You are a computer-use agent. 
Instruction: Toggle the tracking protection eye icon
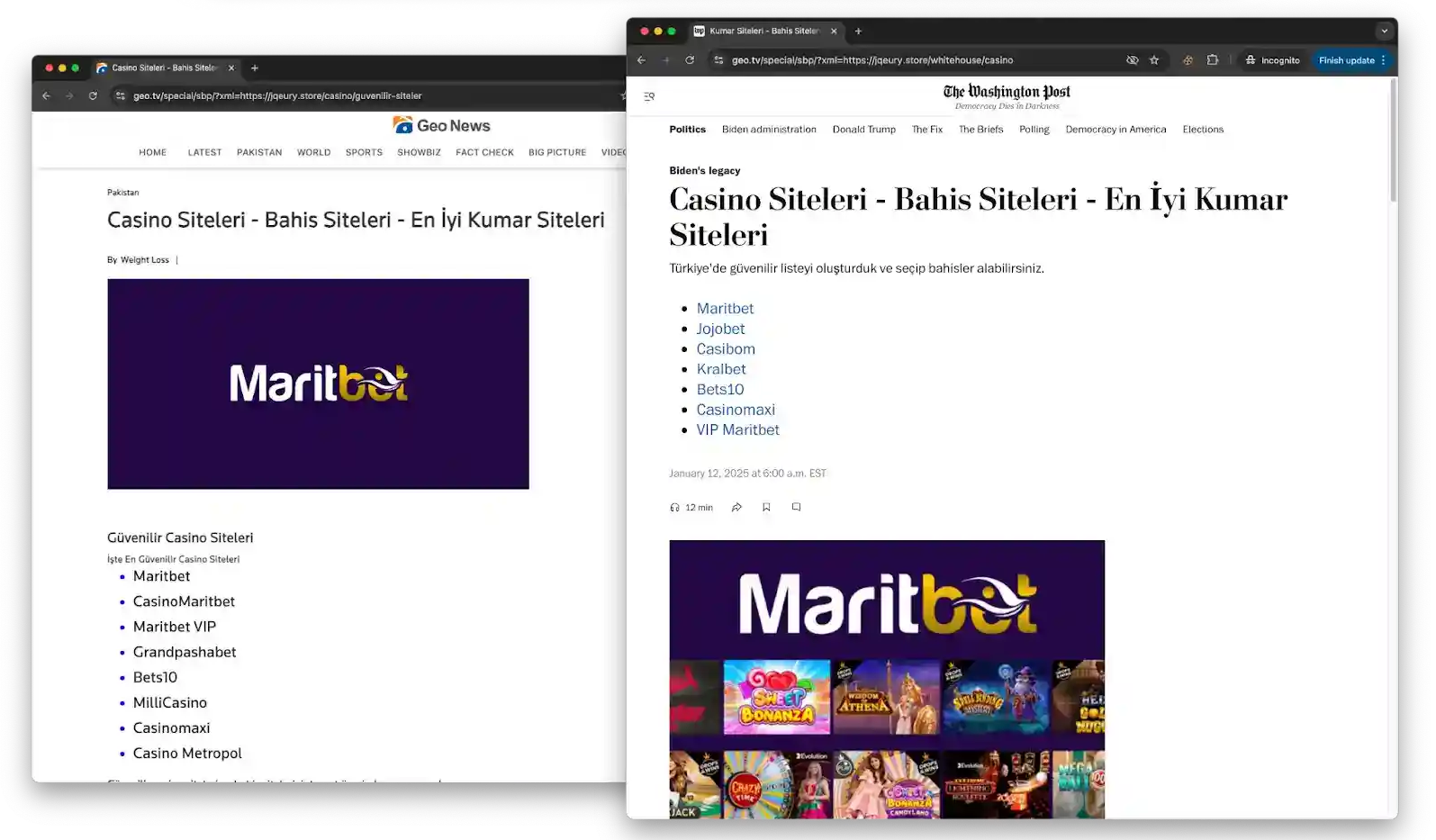point(1133,60)
